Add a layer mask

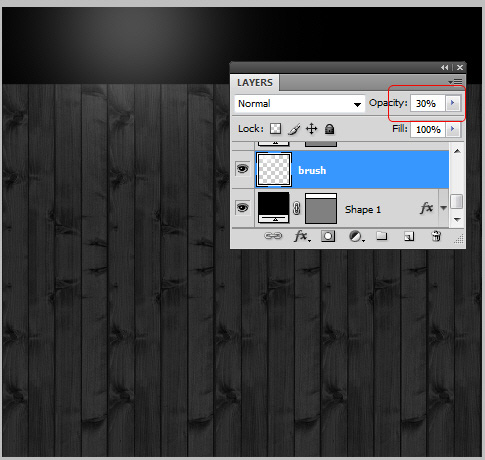point(328,236)
